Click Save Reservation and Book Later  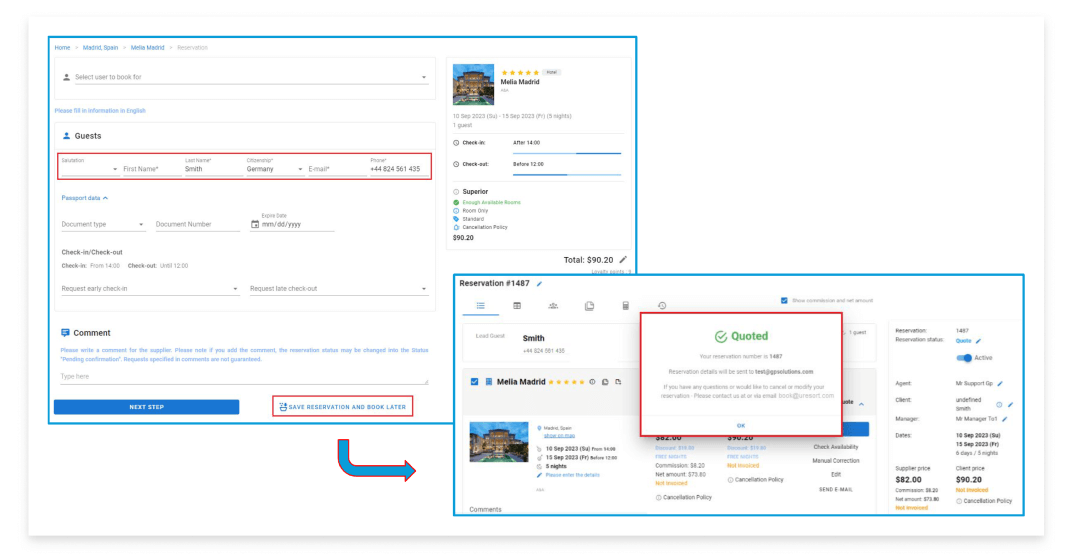[x=343, y=407]
